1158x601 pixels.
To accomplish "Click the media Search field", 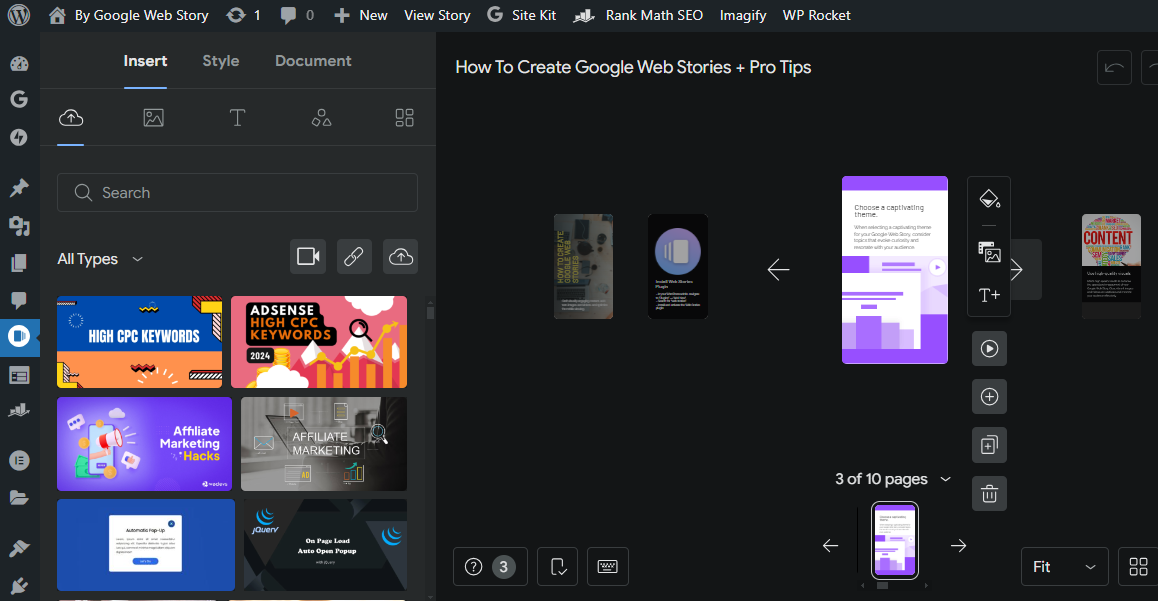I will tap(237, 193).
